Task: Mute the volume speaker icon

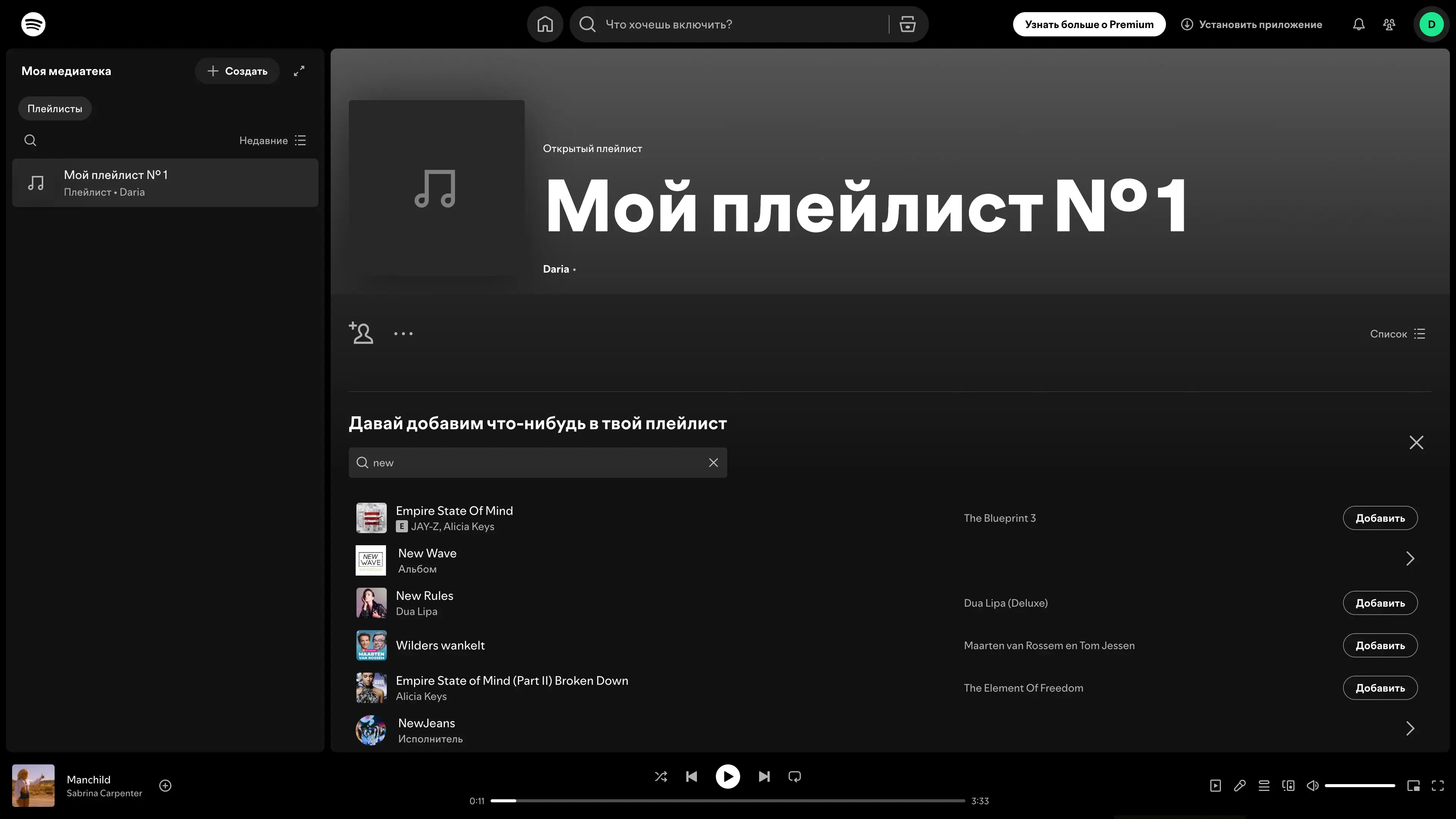Action: click(1312, 786)
